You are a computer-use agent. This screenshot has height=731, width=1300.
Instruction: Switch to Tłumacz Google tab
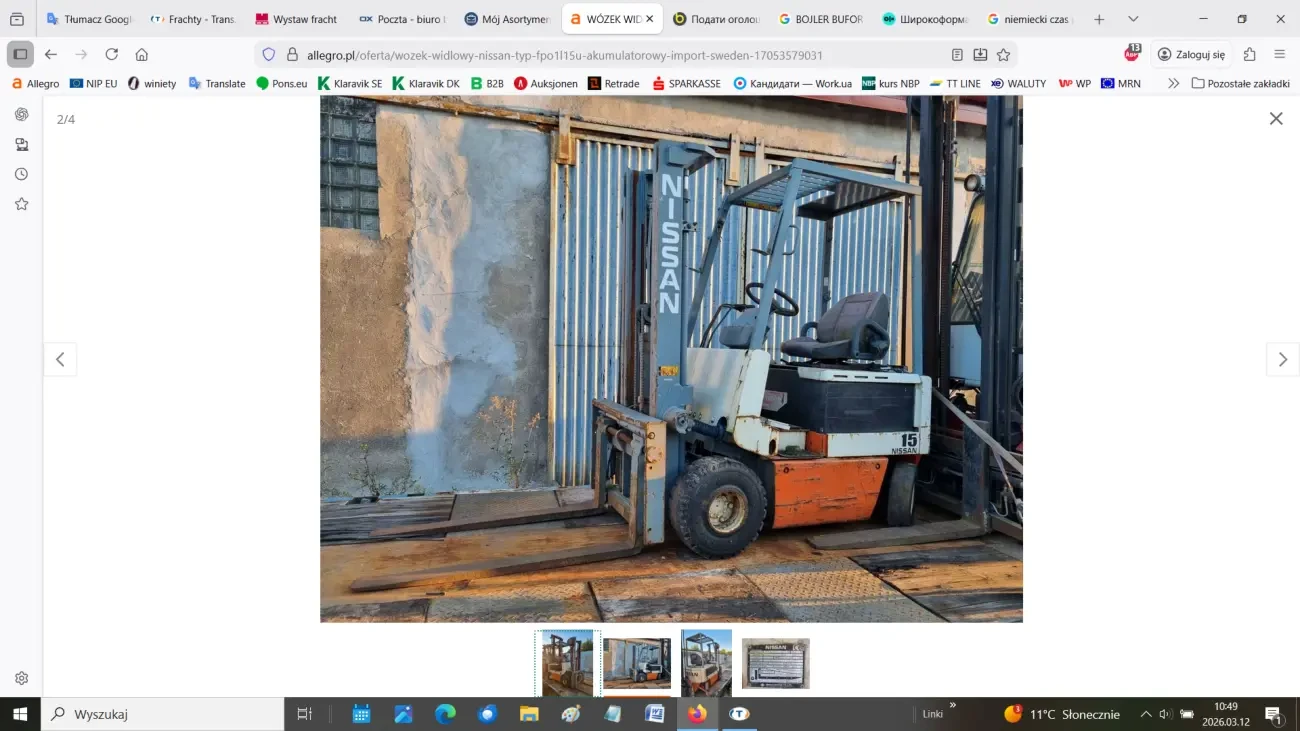[x=89, y=19]
